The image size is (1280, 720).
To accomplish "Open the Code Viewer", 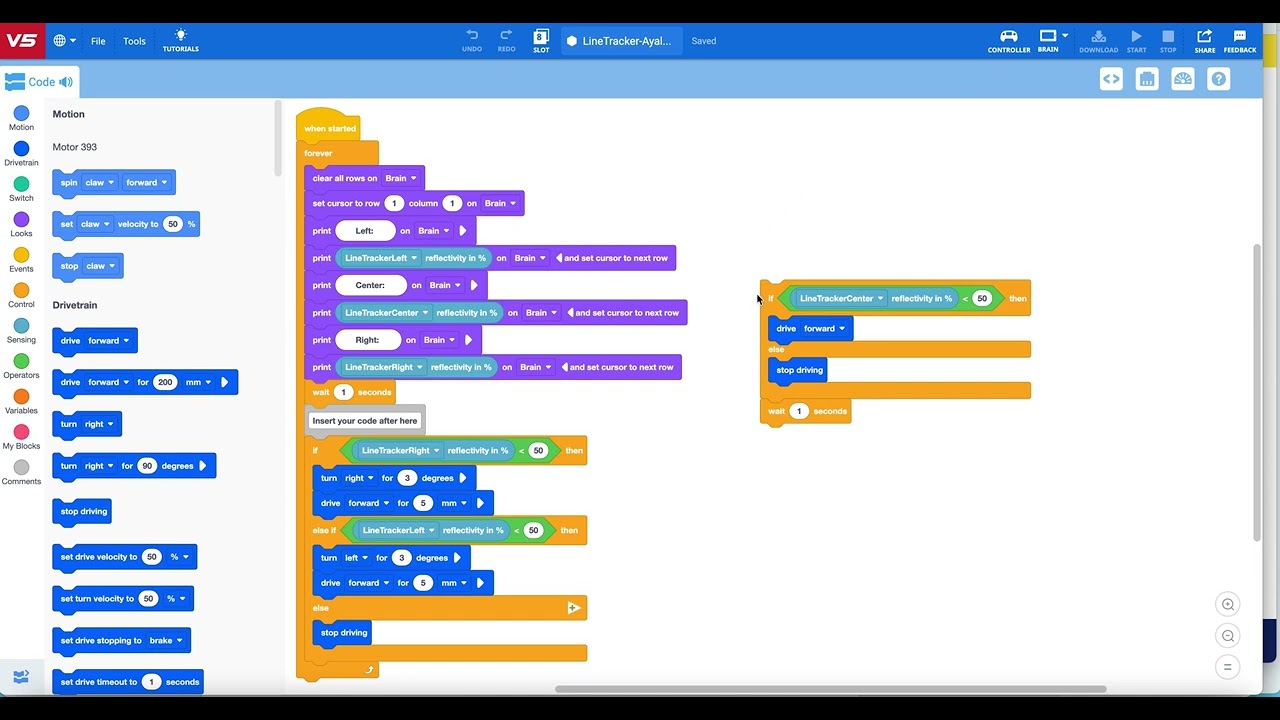I will tap(1111, 80).
